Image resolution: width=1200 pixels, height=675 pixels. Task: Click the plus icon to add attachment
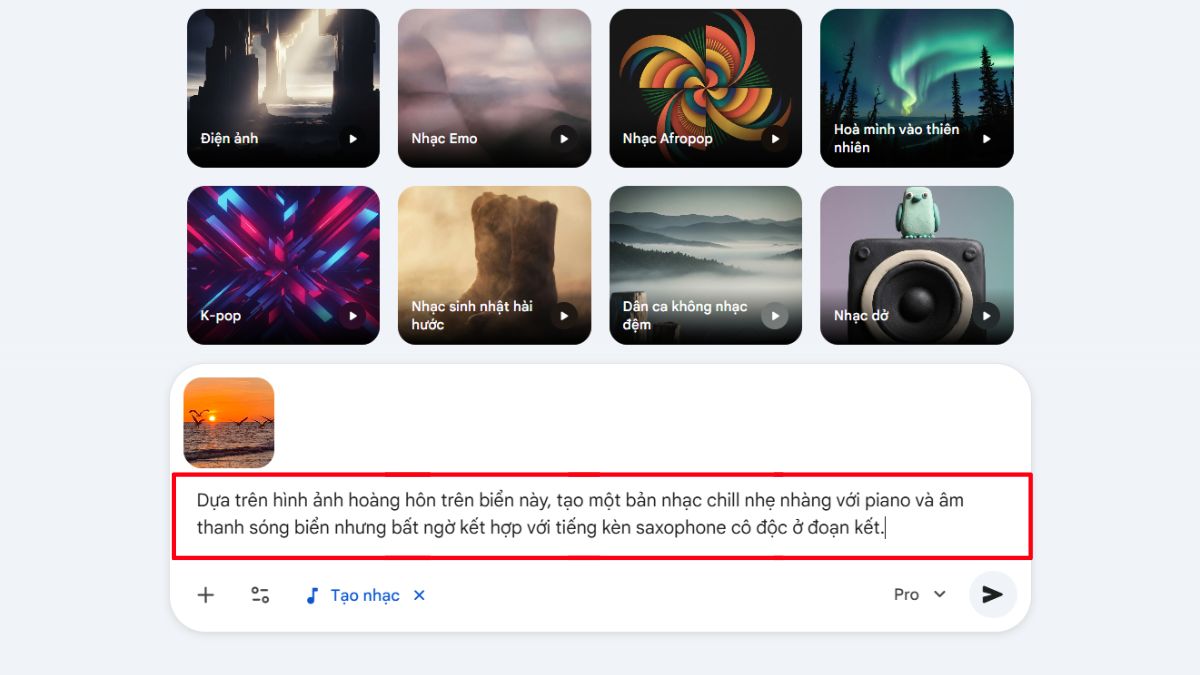pyautogui.click(x=206, y=595)
